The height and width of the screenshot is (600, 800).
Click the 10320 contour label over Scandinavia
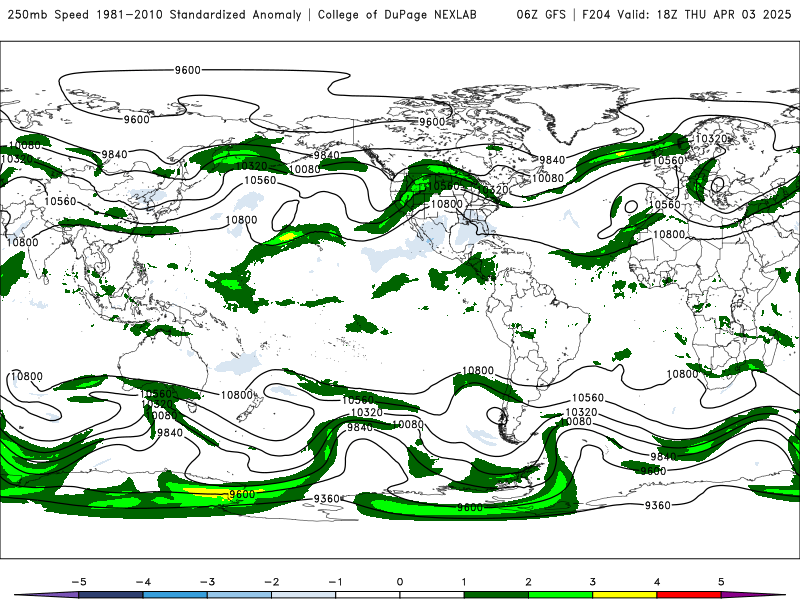tap(711, 139)
